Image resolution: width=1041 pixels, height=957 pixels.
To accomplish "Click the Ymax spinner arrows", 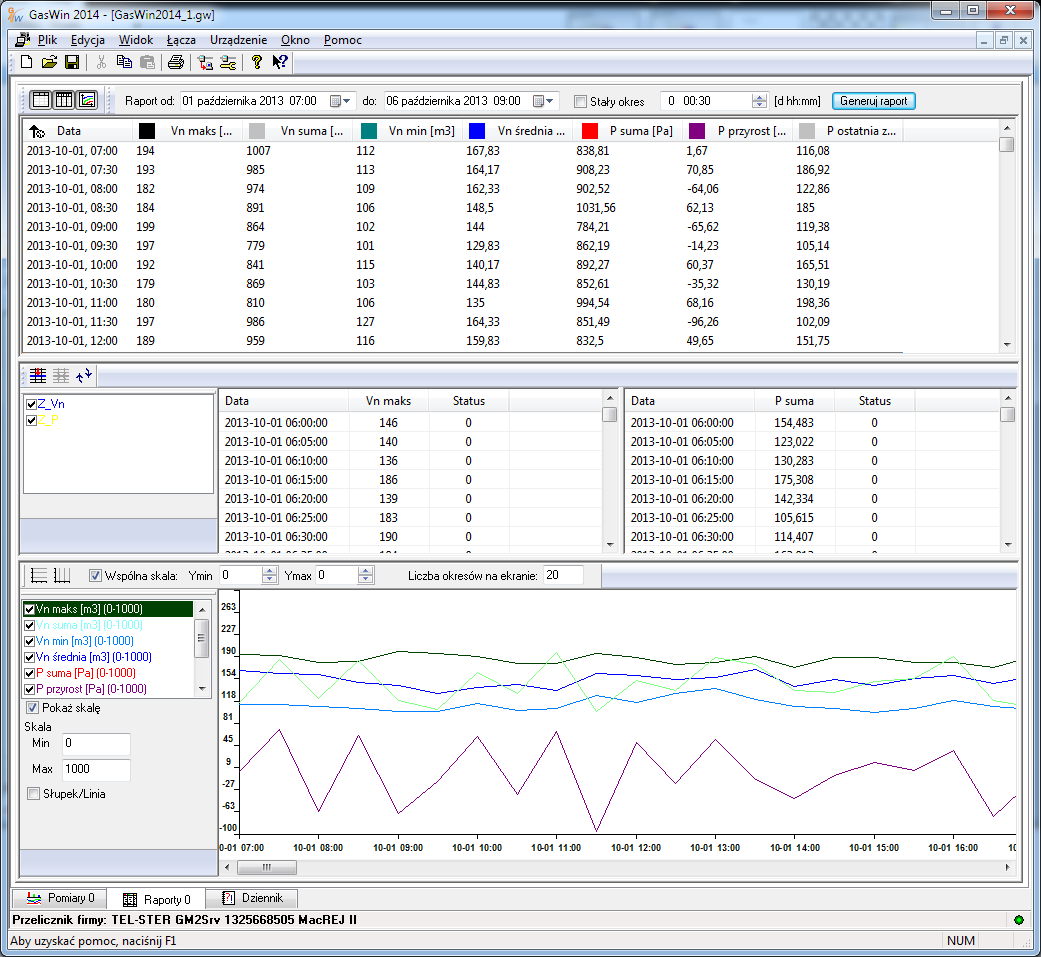I will click(x=365, y=575).
